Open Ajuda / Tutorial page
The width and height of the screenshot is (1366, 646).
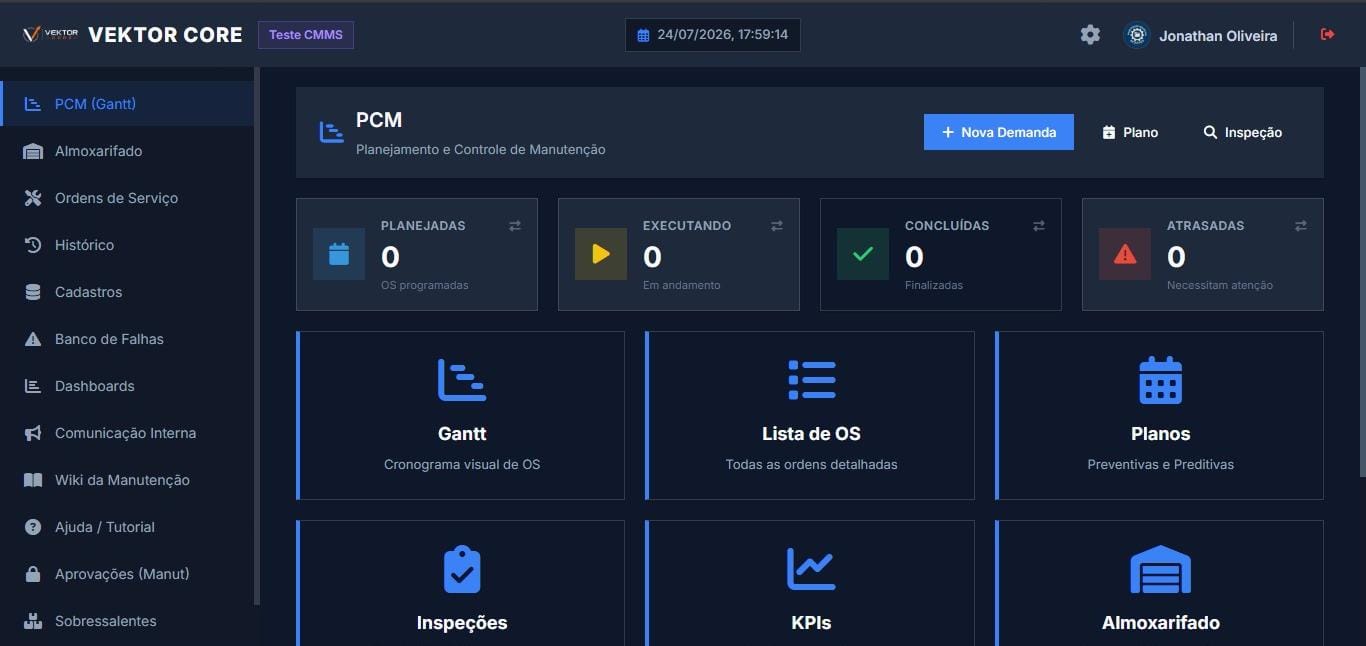(127, 527)
